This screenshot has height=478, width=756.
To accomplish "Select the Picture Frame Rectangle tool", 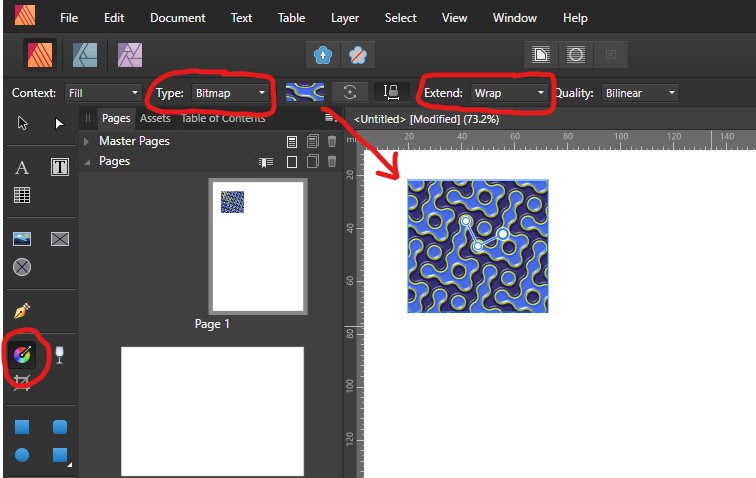I will tap(60, 239).
